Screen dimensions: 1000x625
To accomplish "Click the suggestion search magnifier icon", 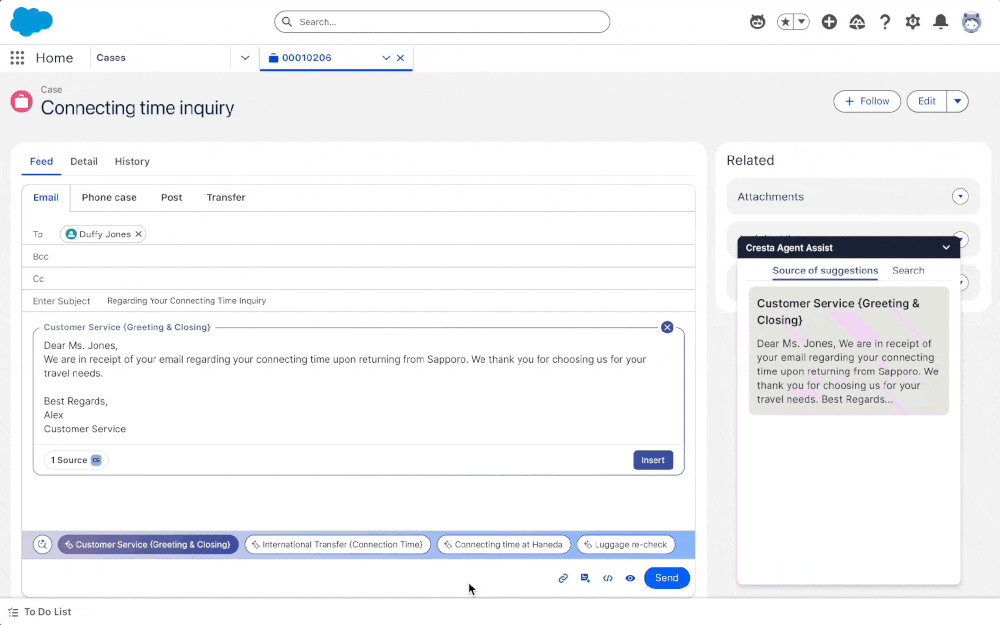I will pos(42,545).
